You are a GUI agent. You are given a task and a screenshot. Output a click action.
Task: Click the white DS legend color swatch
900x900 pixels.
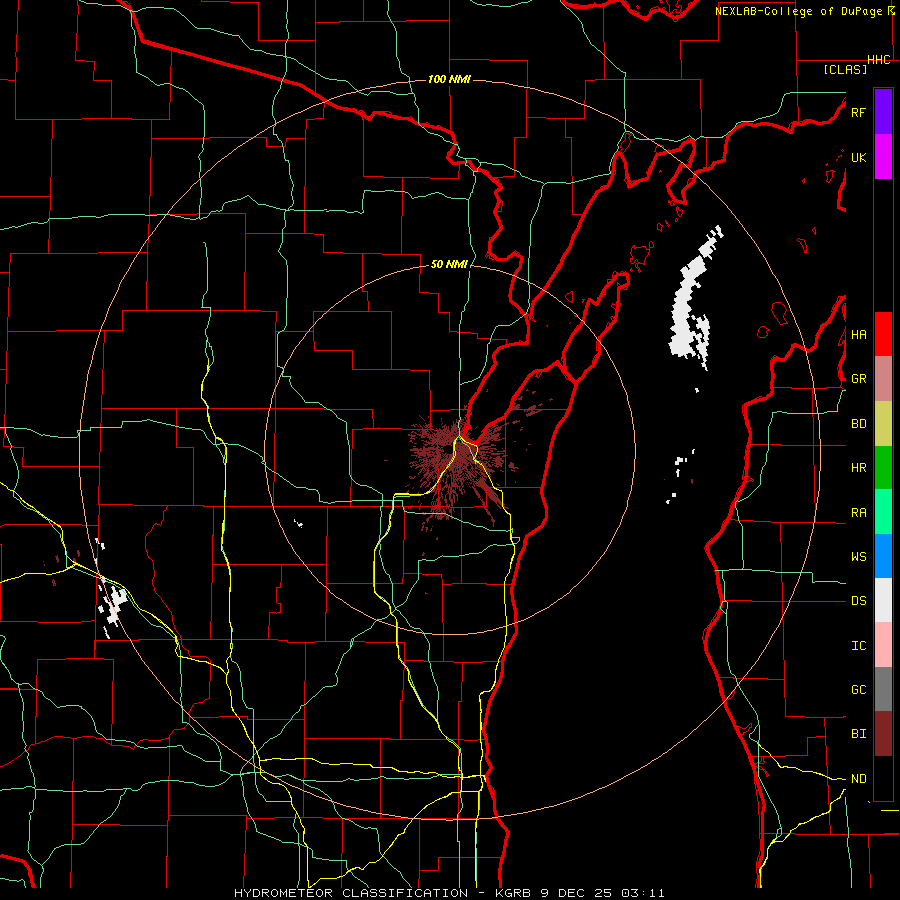click(x=883, y=600)
